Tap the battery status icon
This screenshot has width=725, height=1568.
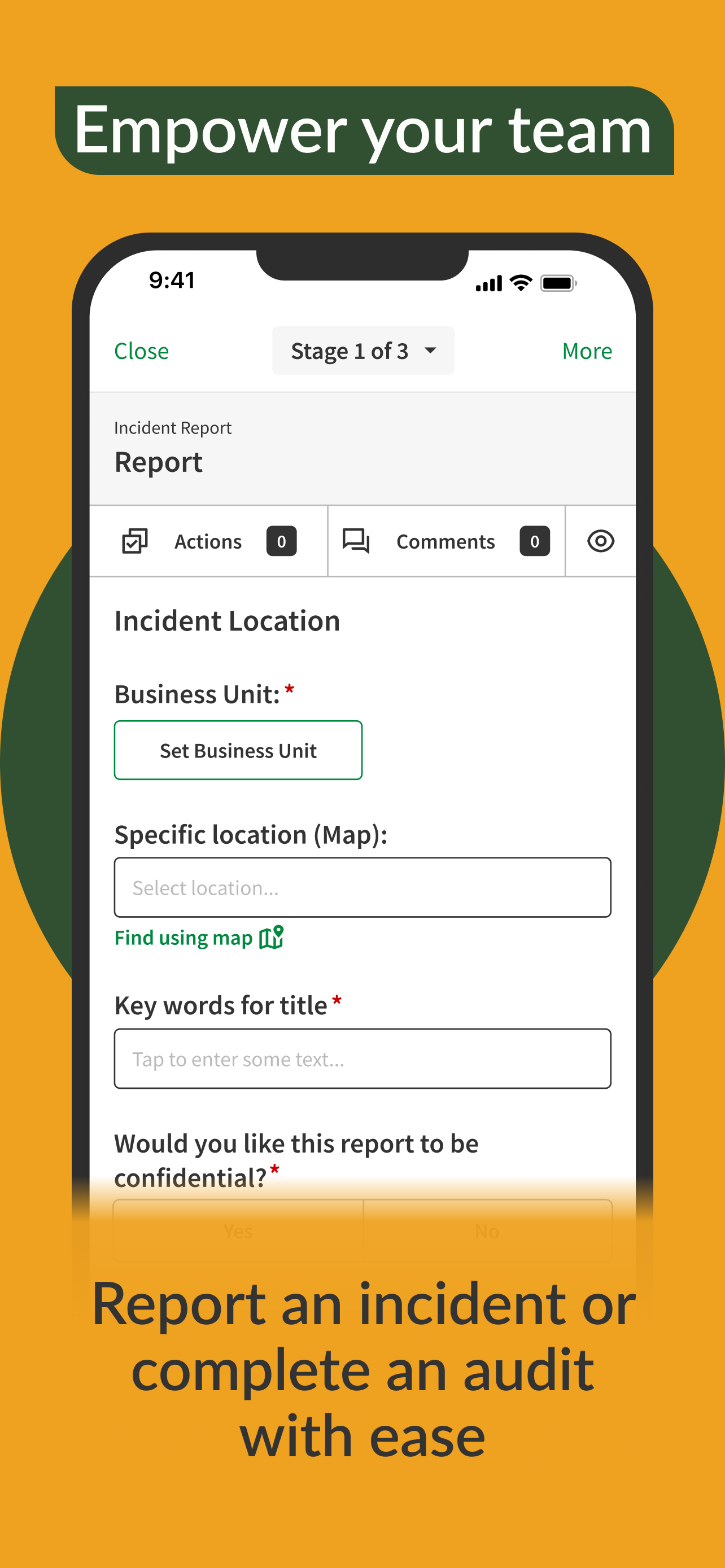(x=558, y=283)
